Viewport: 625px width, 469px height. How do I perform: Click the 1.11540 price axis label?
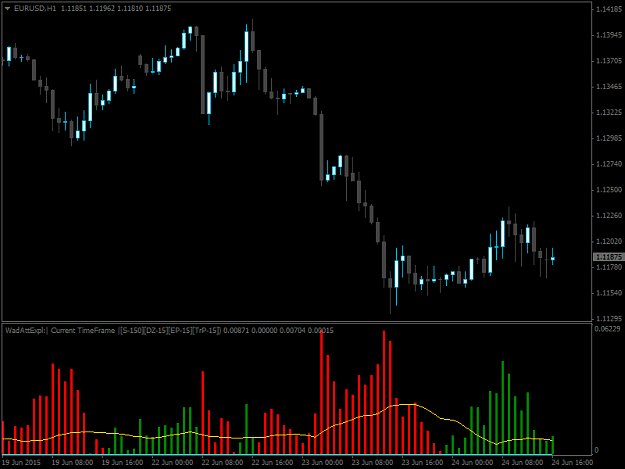tap(609, 293)
